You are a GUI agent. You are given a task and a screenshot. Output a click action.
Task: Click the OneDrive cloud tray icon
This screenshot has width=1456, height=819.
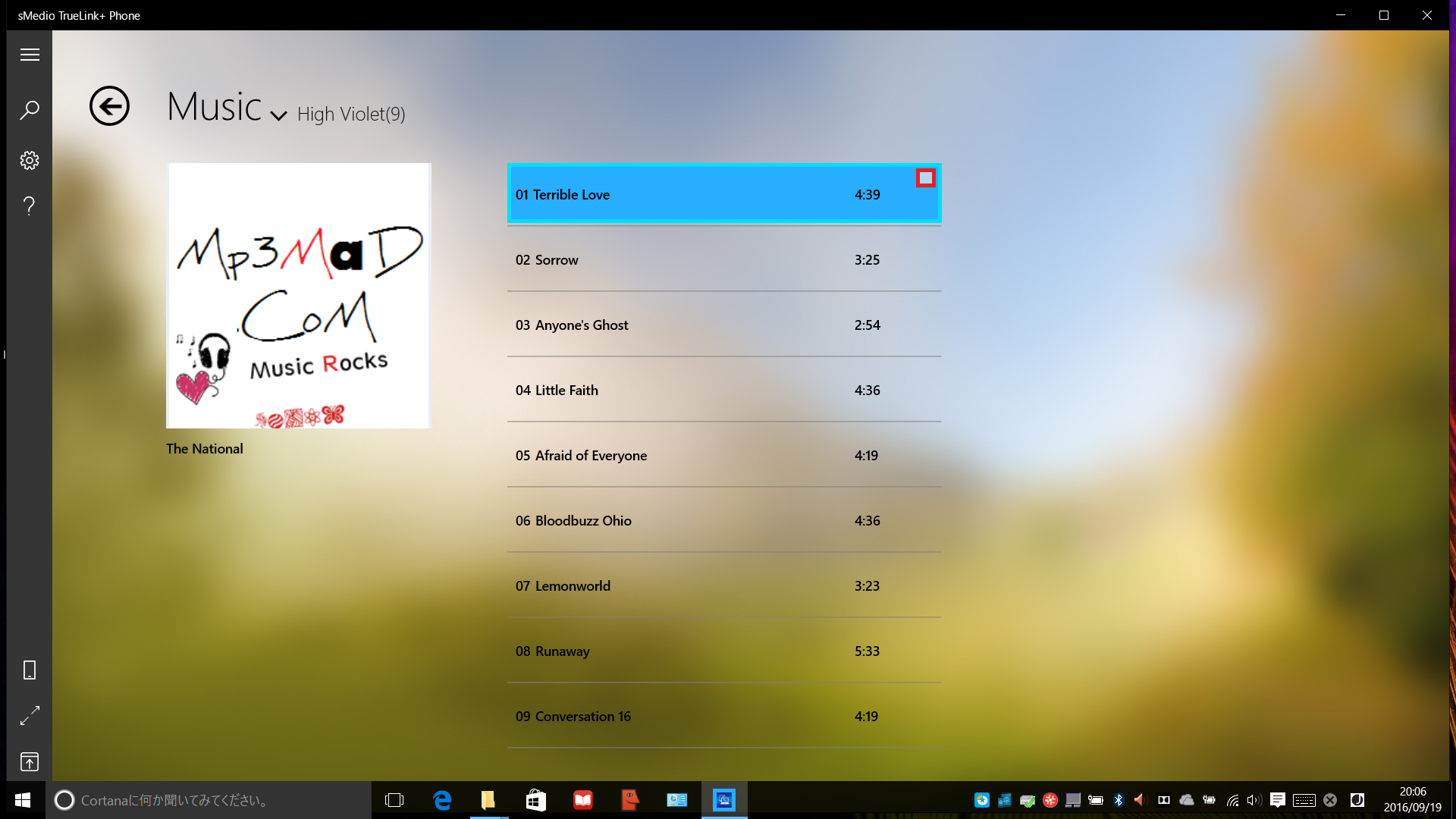point(1187,800)
